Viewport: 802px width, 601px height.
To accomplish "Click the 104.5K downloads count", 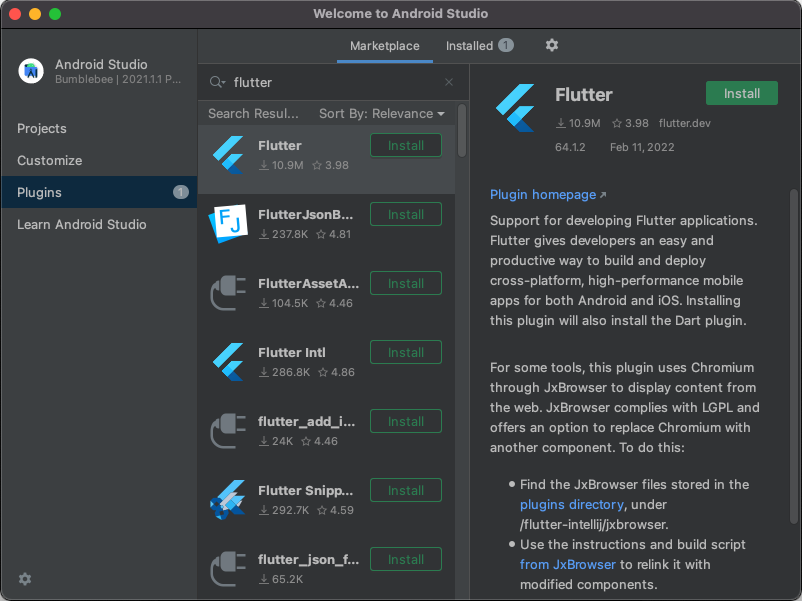I will tap(290, 303).
